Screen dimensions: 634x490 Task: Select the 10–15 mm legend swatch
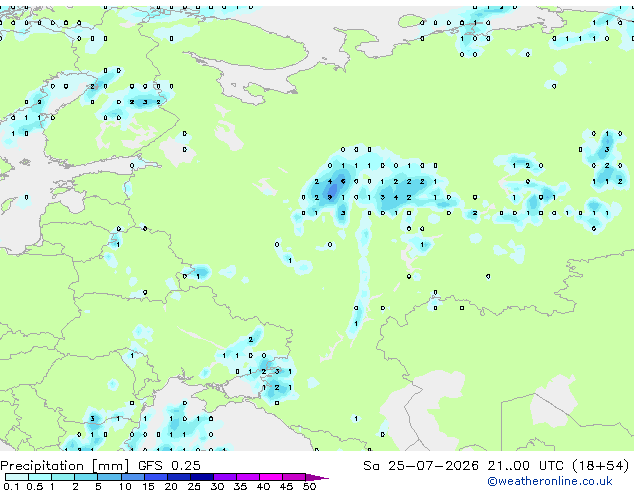click(133, 477)
